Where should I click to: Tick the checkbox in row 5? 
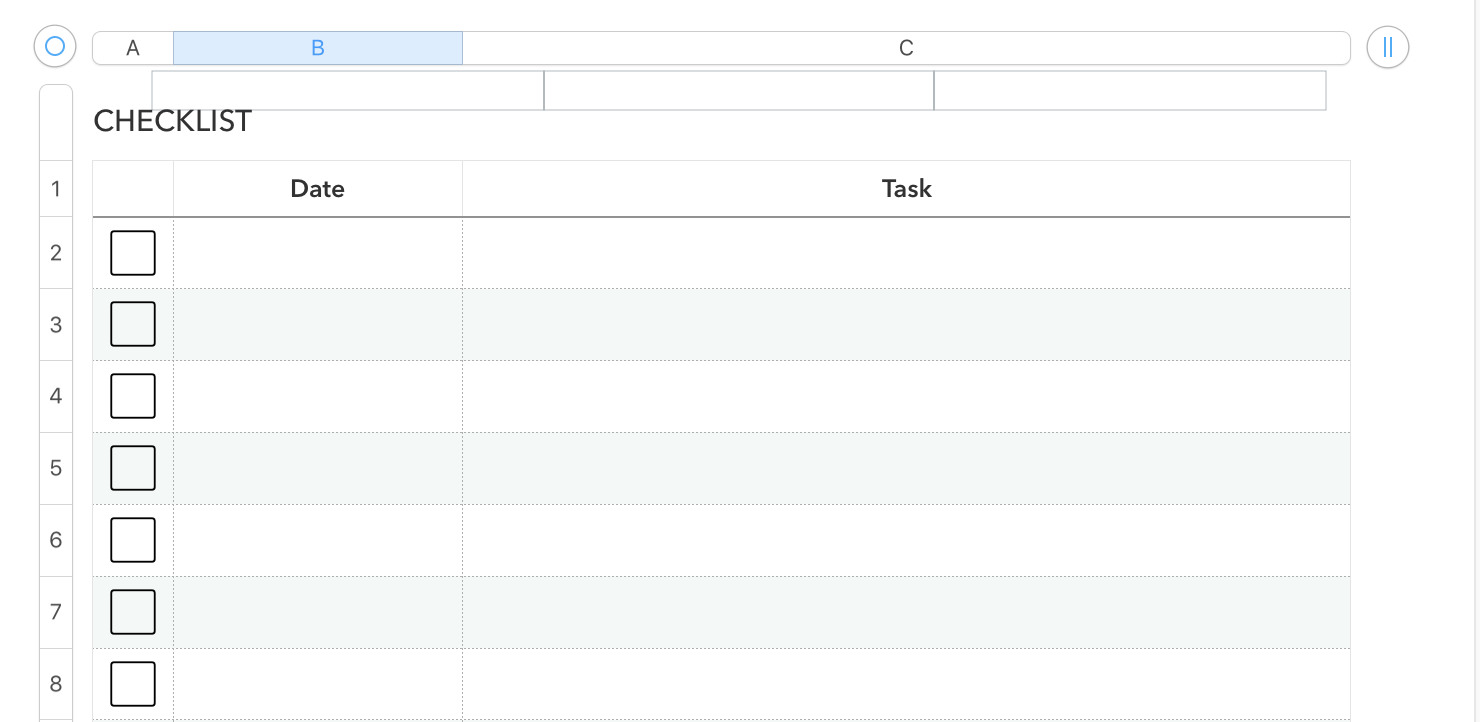133,468
